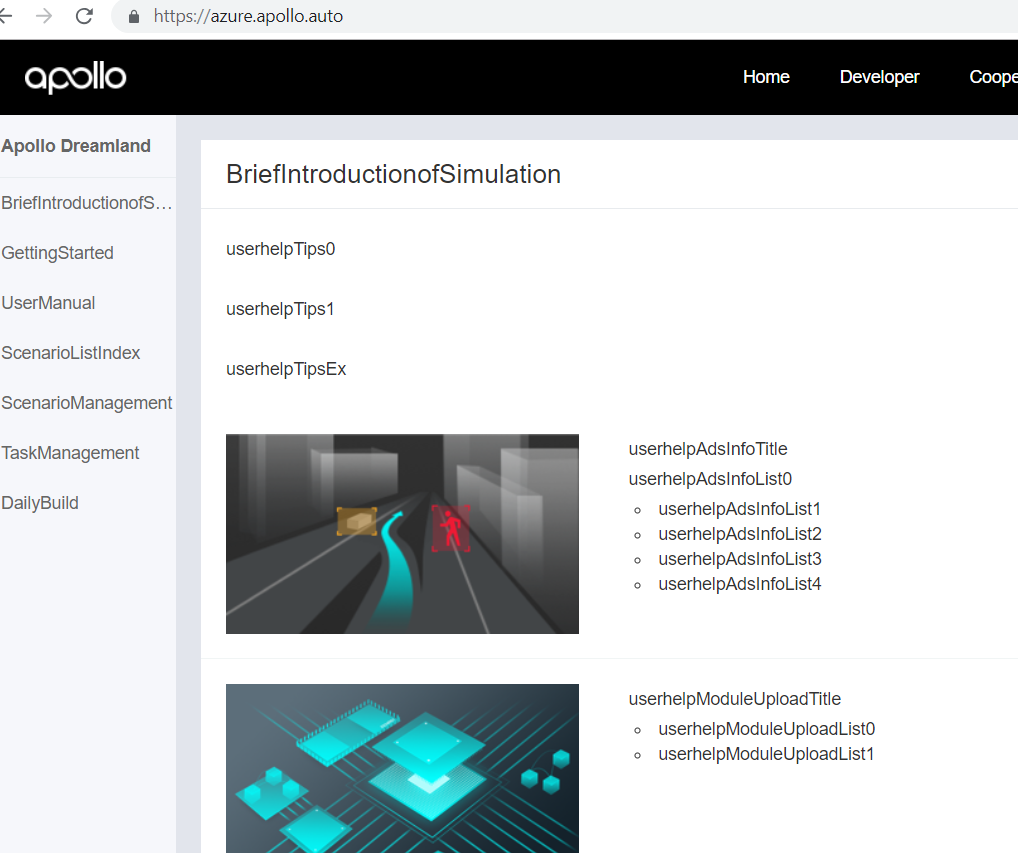The width and height of the screenshot is (1018, 853).
Task: Open the partially visible Coope... menu item
Action: pyautogui.click(x=993, y=77)
